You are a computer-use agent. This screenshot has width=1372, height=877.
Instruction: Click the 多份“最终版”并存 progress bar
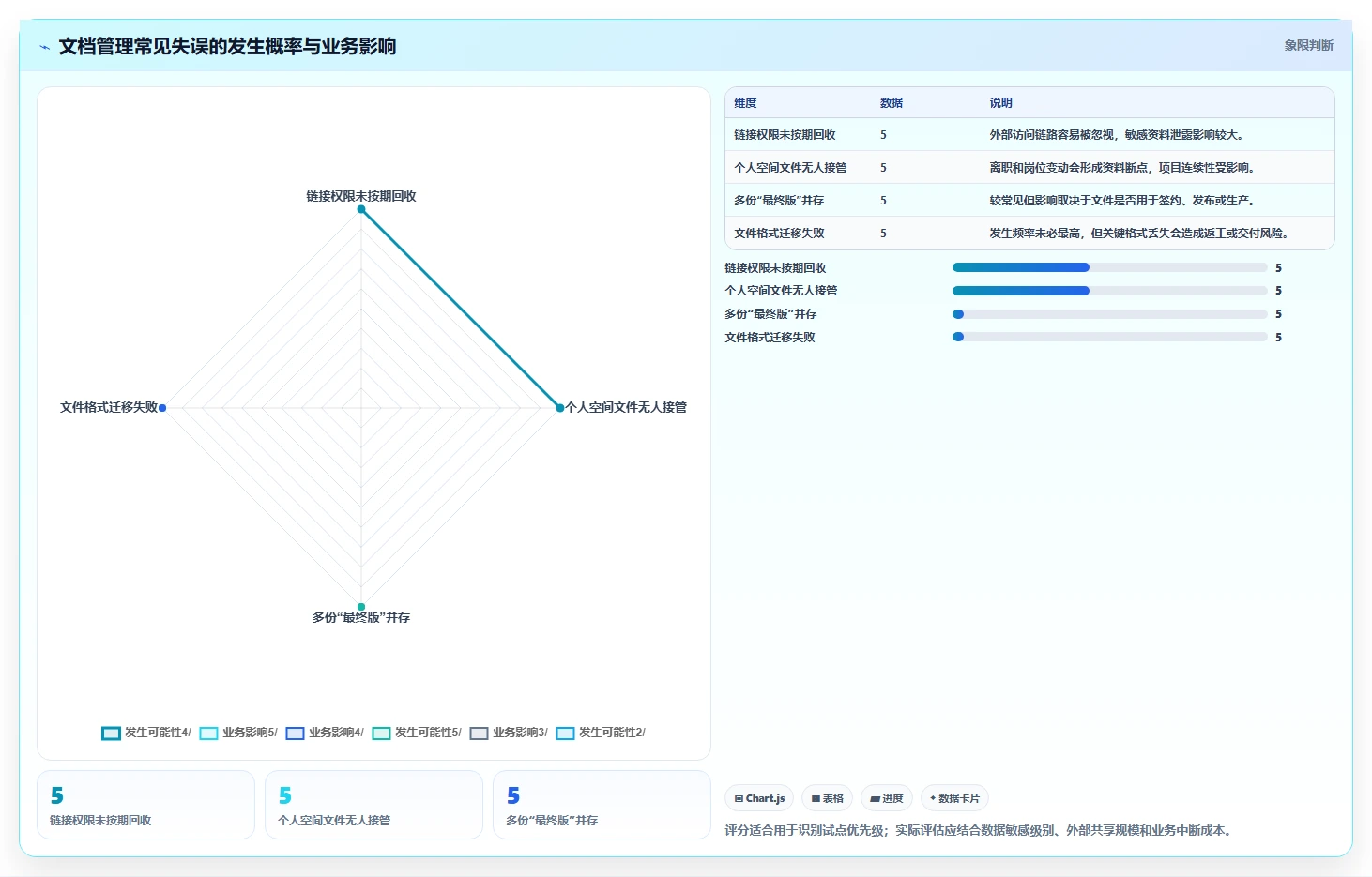[x=1109, y=314]
